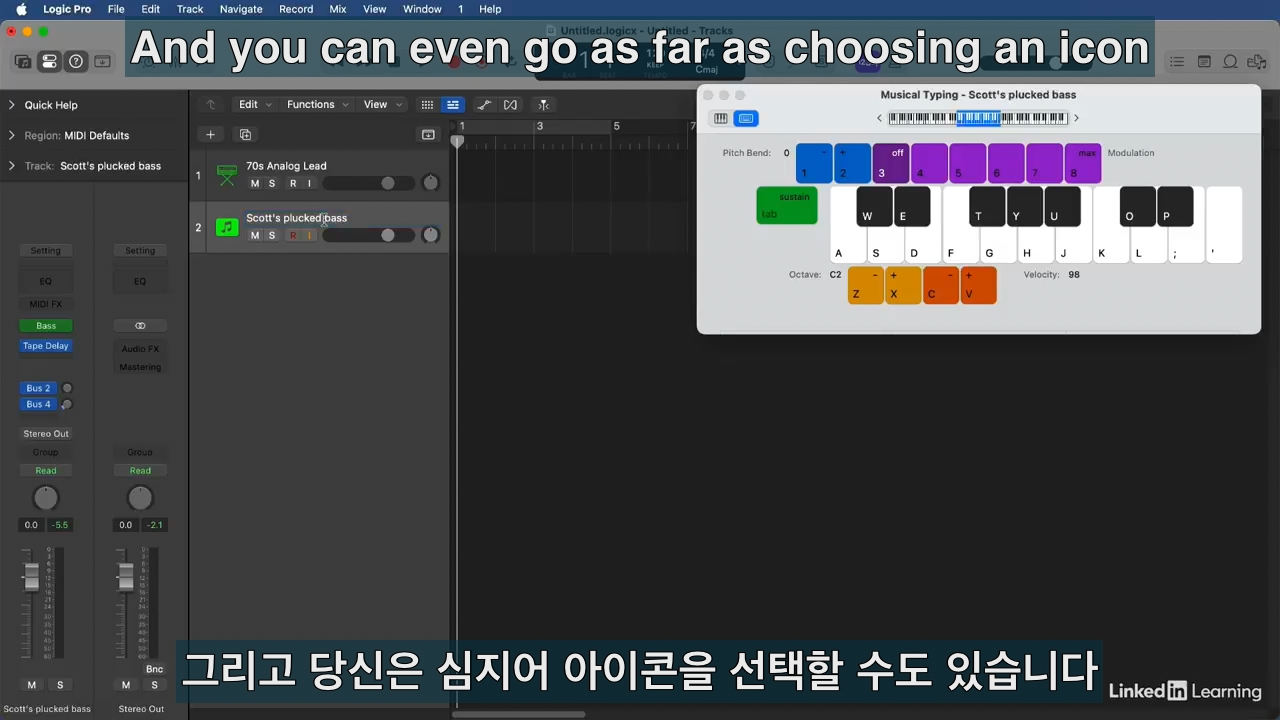Screen dimensions: 1280x720
Task: Click the Bus 2 send button
Action: (38, 388)
